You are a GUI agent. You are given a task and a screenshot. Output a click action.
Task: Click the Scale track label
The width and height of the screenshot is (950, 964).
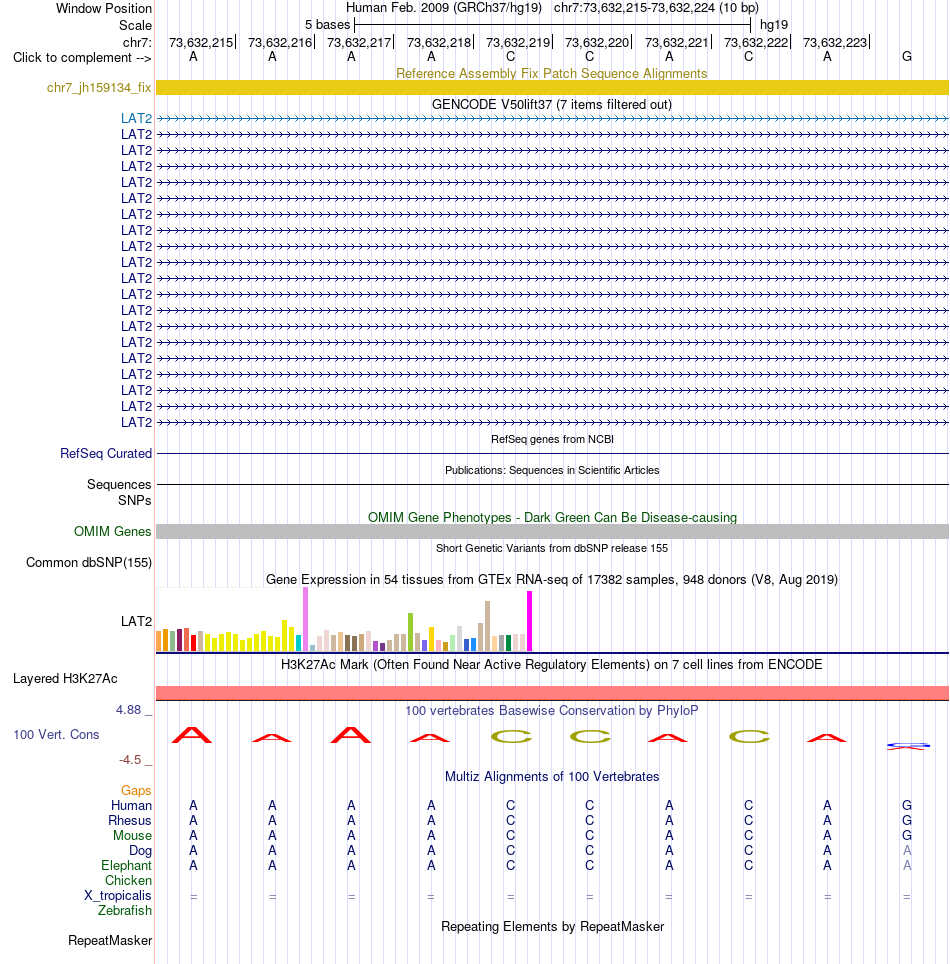[135, 25]
